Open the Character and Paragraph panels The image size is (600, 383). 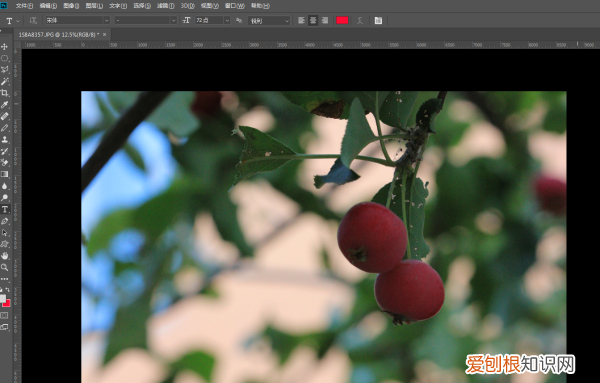378,21
